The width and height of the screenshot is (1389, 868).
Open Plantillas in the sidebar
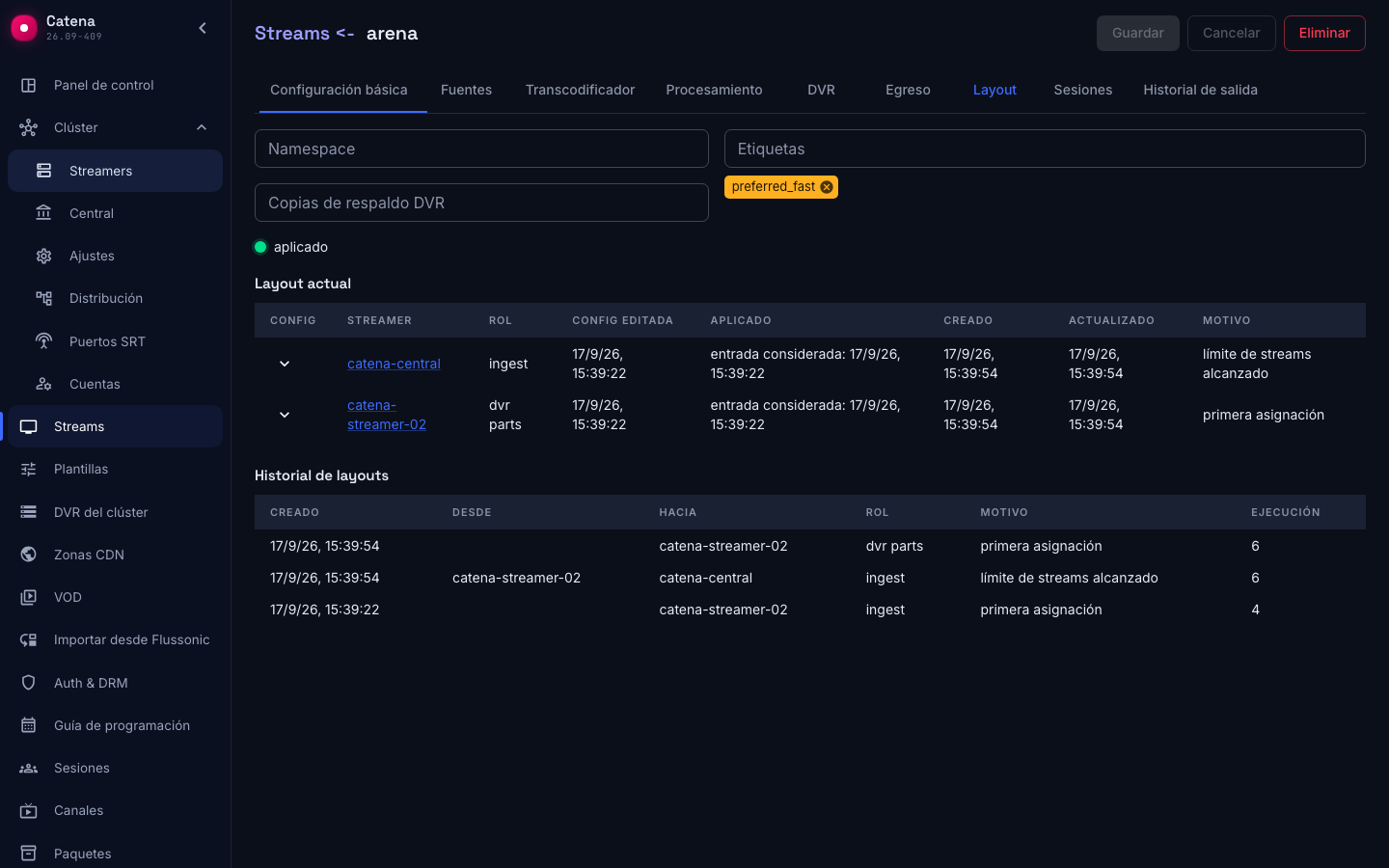click(116, 469)
